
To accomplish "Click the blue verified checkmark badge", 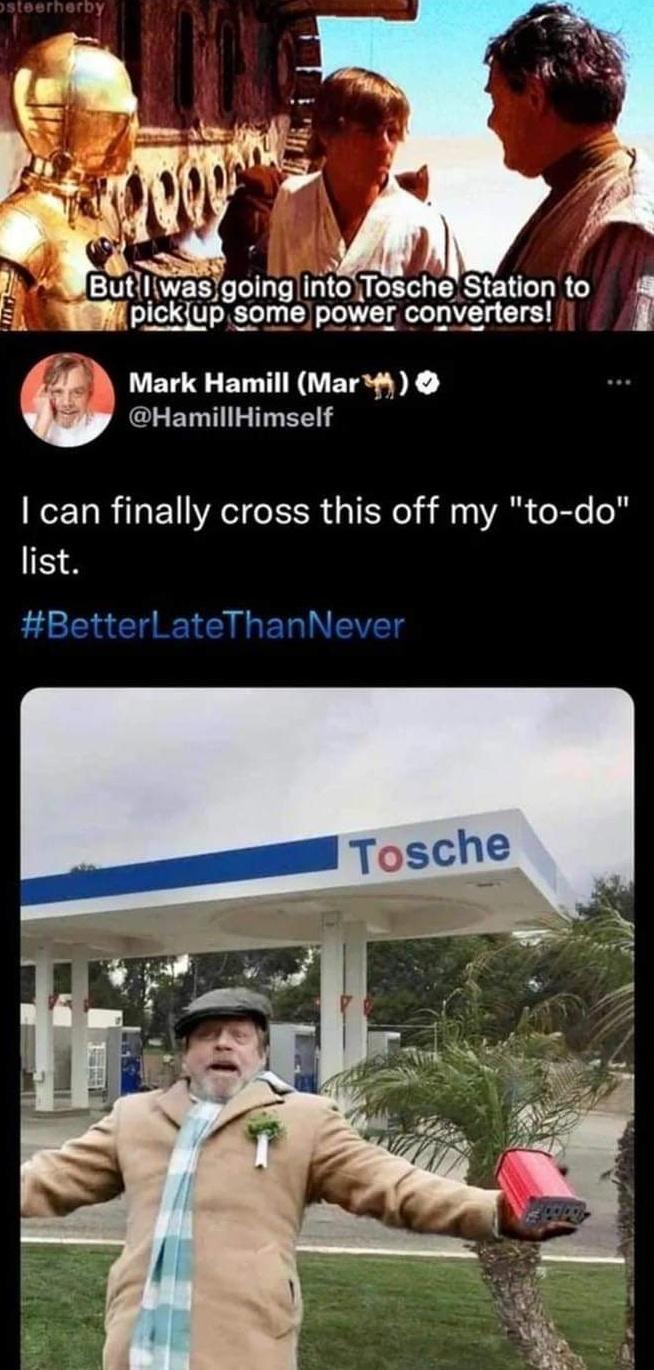I will click(430, 383).
